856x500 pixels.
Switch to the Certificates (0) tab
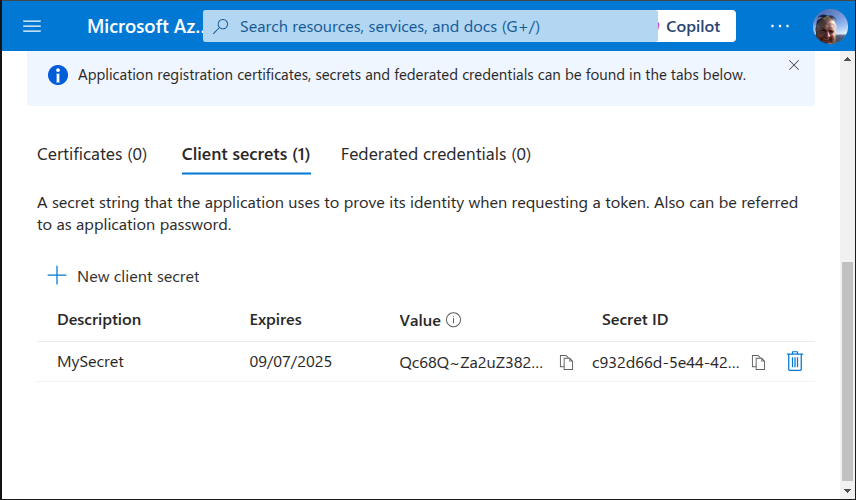pyautogui.click(x=92, y=154)
